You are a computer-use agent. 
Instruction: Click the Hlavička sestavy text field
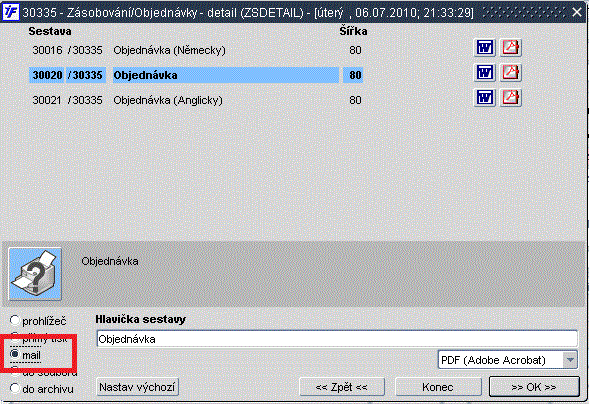(337, 339)
